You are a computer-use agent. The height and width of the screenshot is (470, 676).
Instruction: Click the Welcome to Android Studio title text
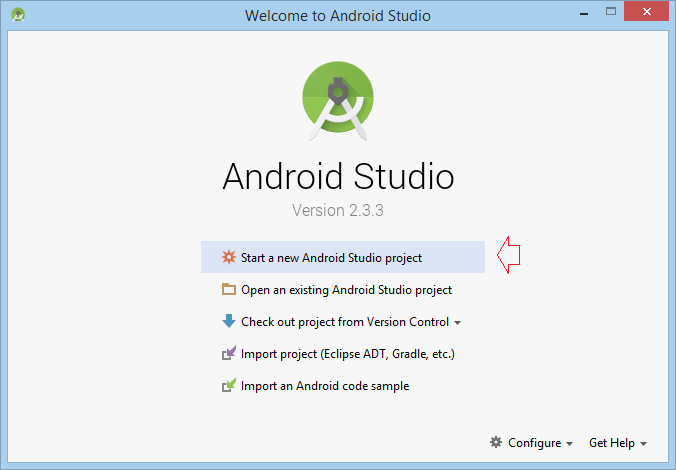(x=338, y=16)
